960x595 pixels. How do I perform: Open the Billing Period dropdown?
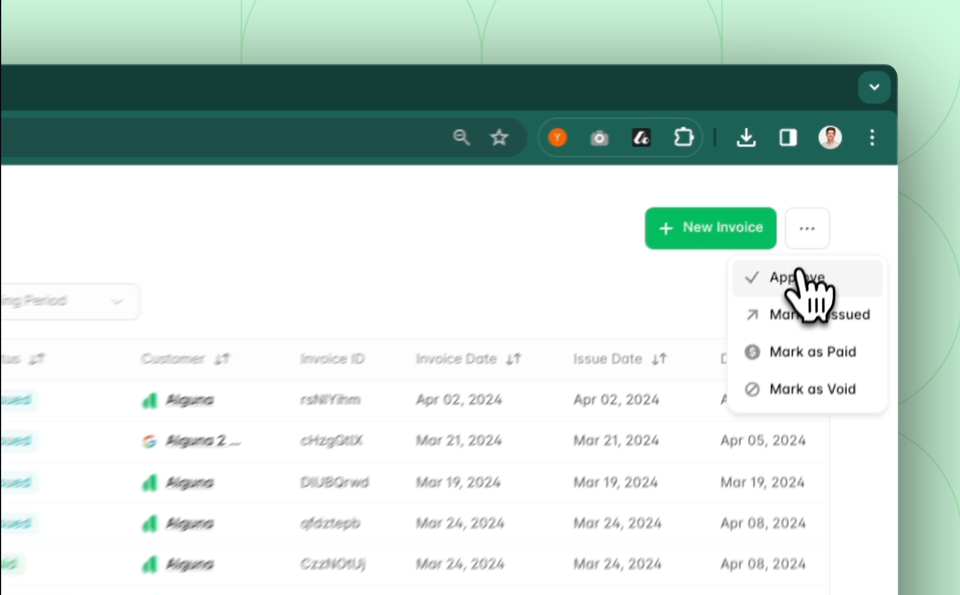pos(69,301)
